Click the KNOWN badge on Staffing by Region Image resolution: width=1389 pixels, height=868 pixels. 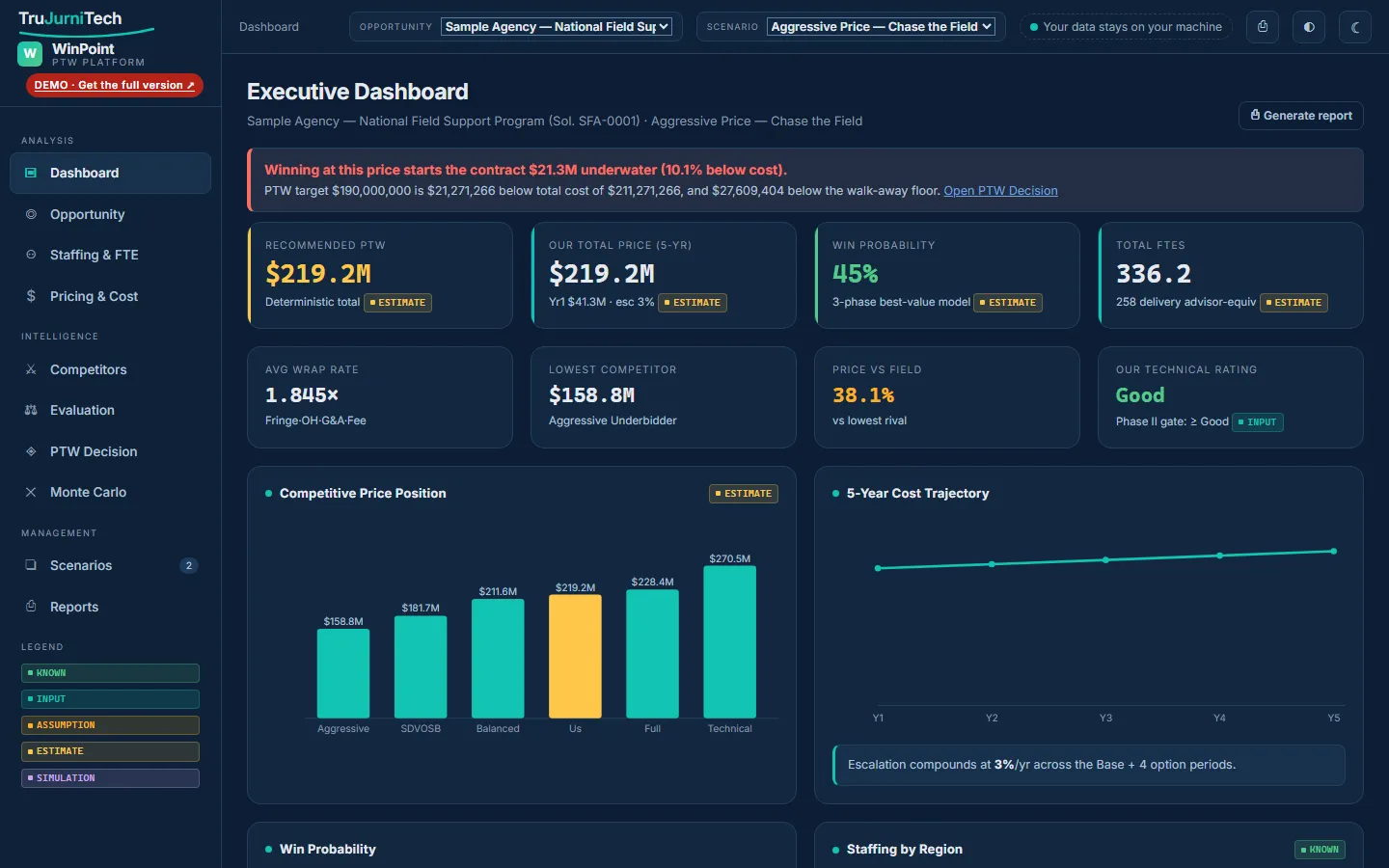coord(1320,850)
